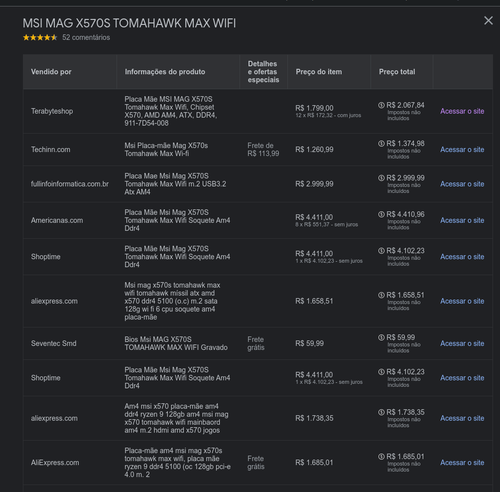500x492 pixels.
Task: Select the Americanas.com seller name
Action: tap(57, 220)
